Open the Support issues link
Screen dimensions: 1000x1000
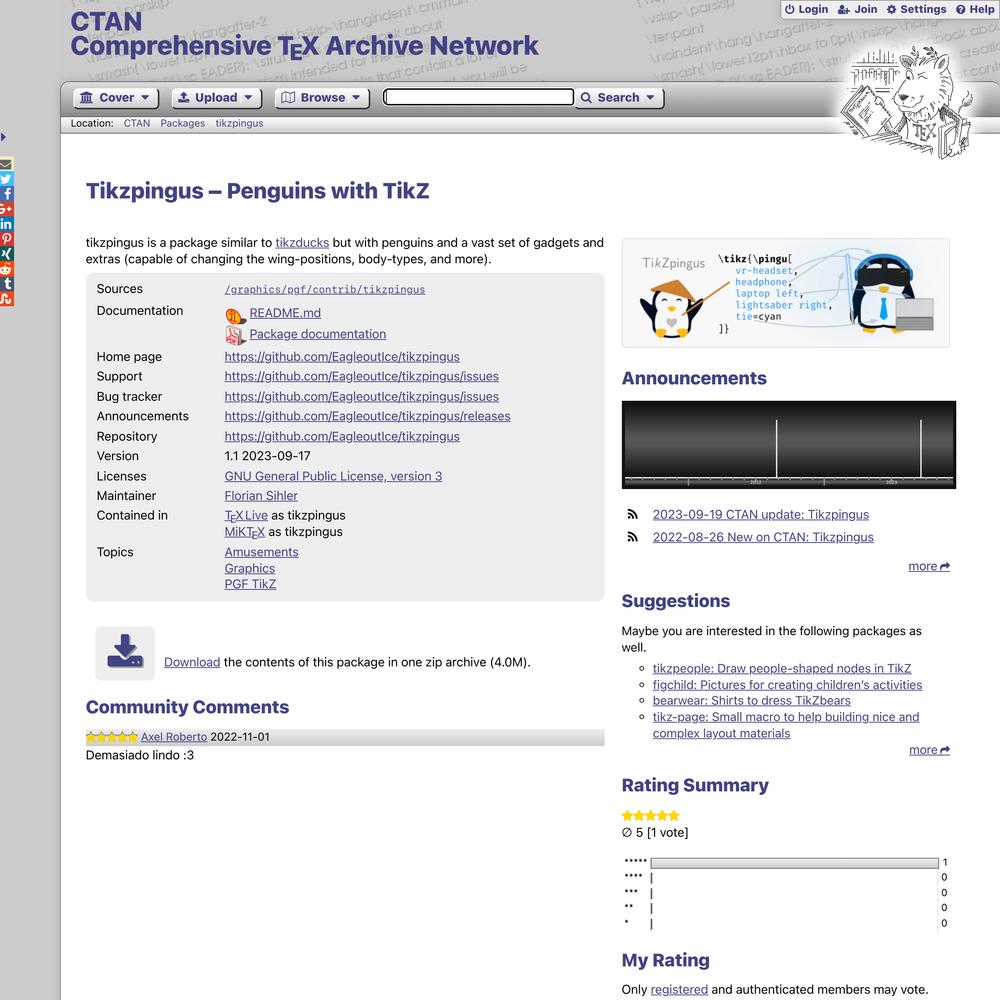click(362, 376)
